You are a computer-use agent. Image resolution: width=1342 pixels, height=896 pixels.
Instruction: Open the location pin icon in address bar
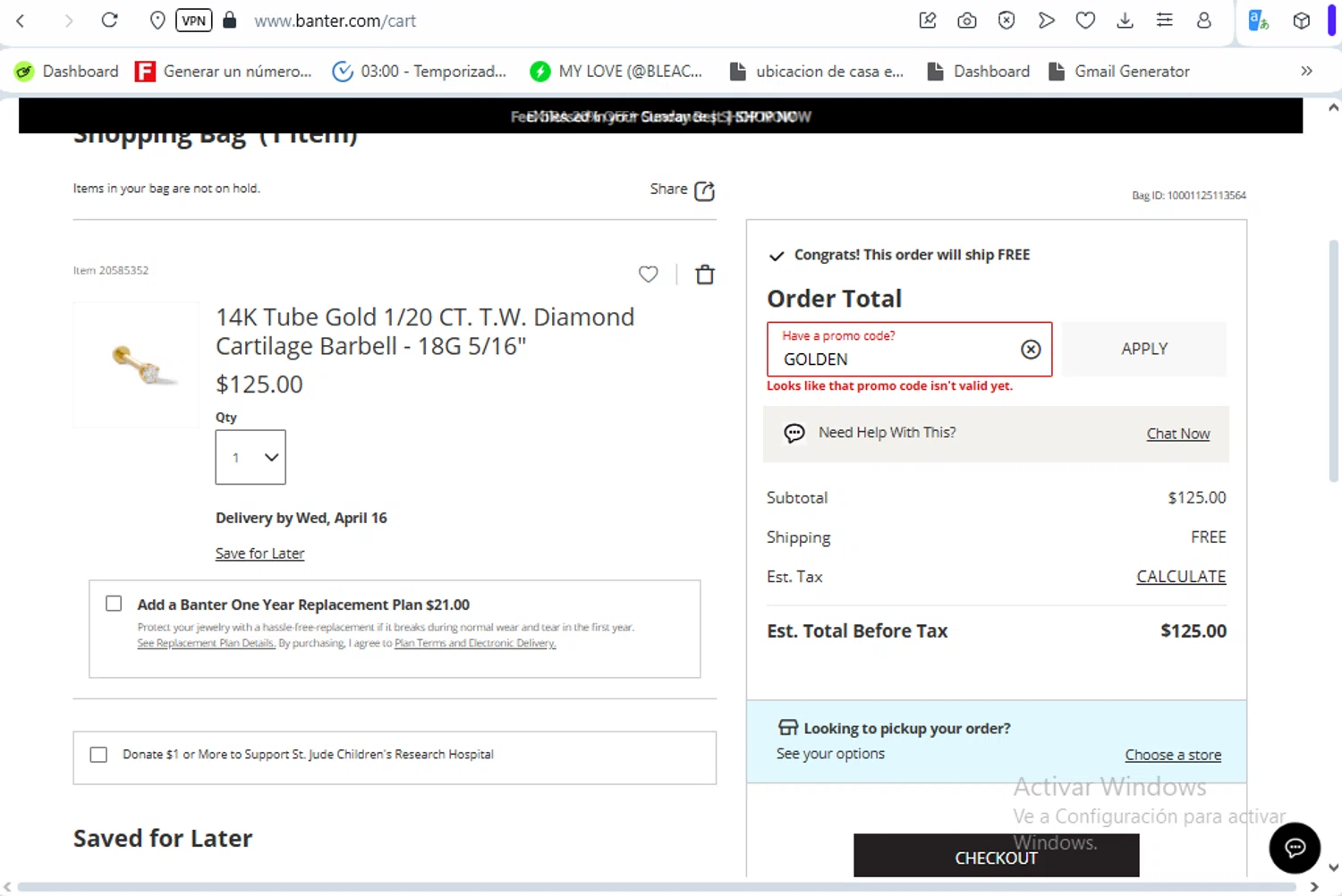pyautogui.click(x=157, y=20)
